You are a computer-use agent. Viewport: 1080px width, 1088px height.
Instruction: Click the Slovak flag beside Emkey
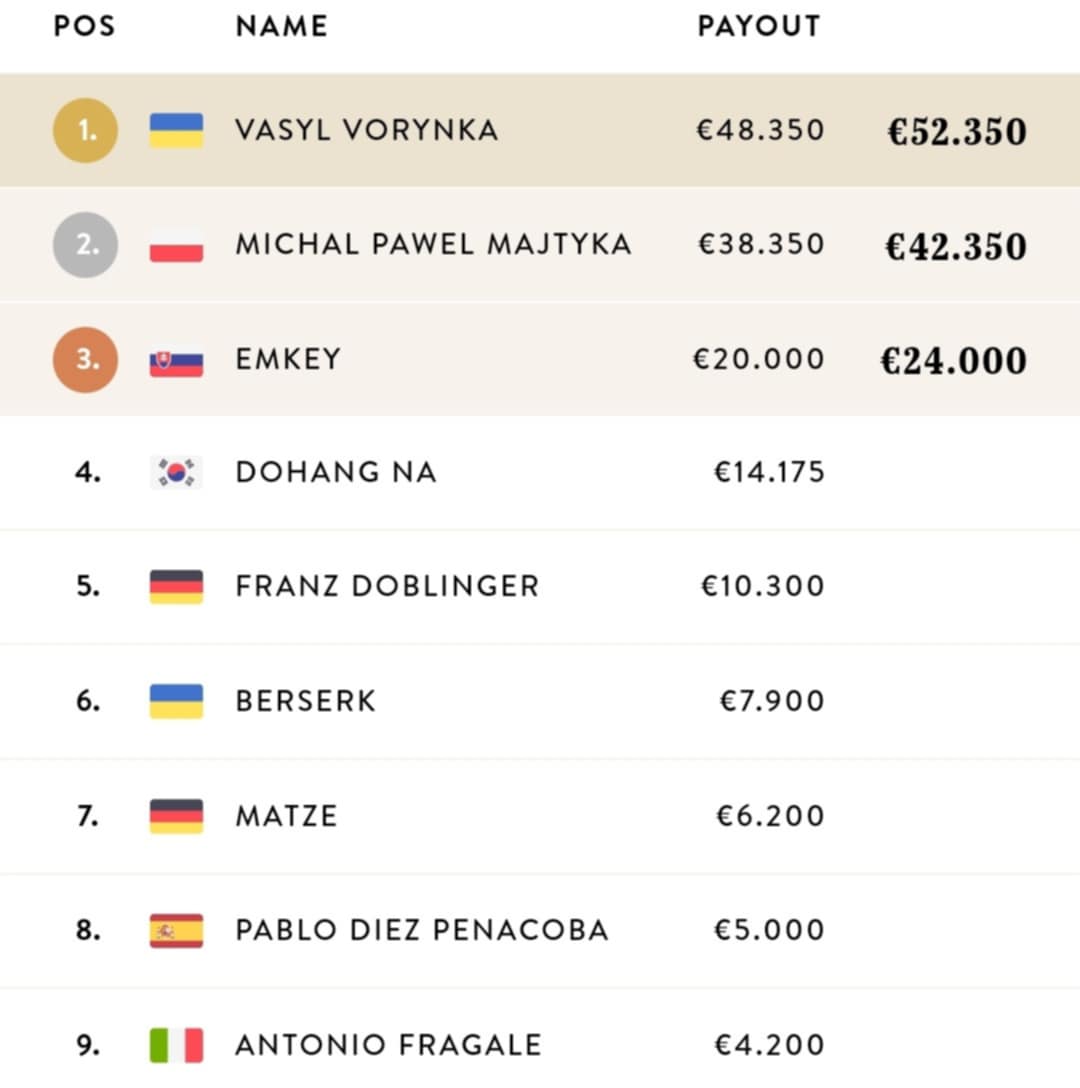[x=176, y=360]
